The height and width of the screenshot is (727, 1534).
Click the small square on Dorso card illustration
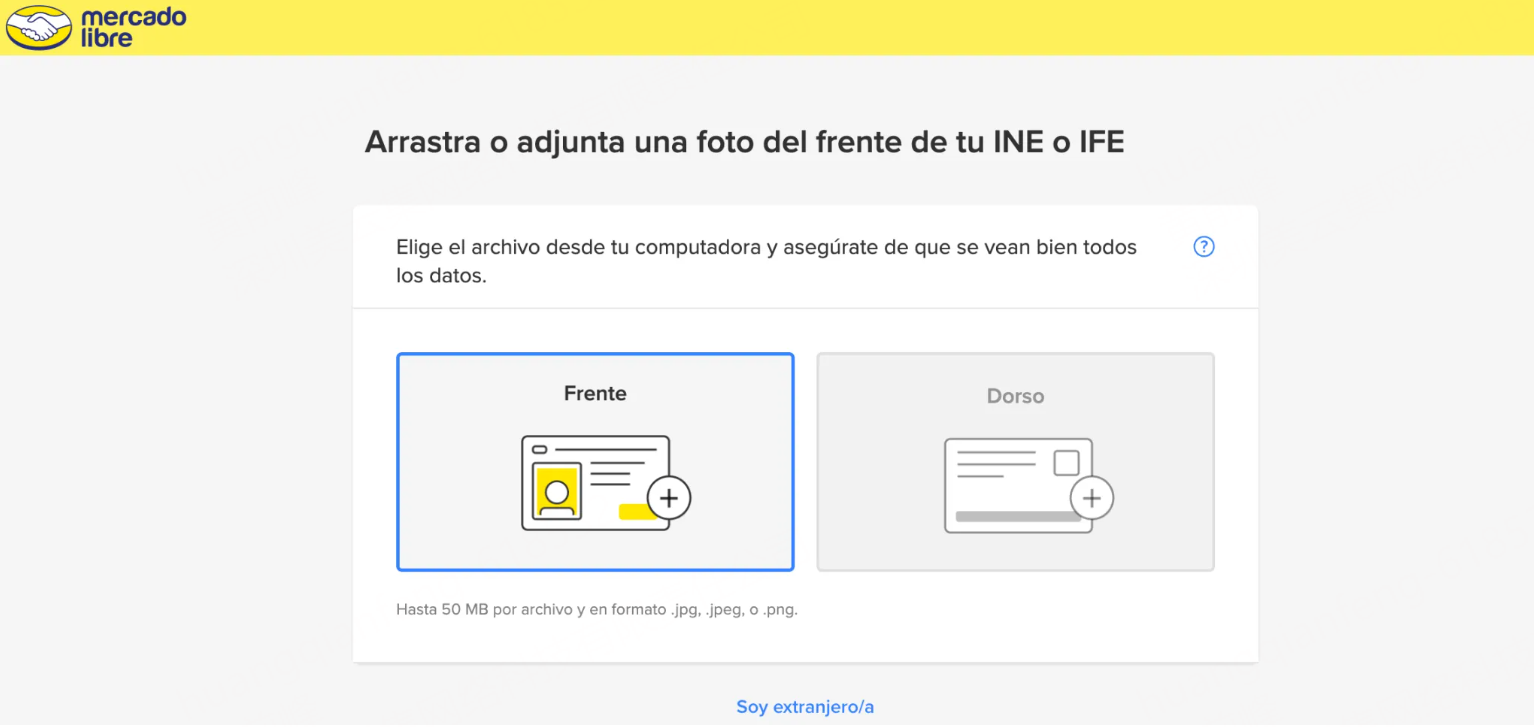coord(1067,463)
